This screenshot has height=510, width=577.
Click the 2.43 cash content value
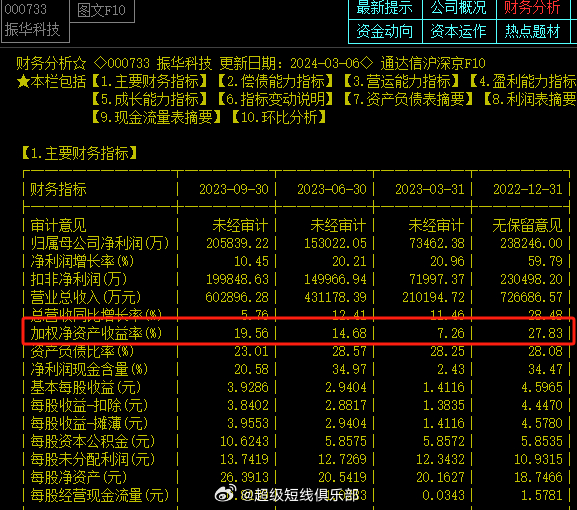coord(451,369)
